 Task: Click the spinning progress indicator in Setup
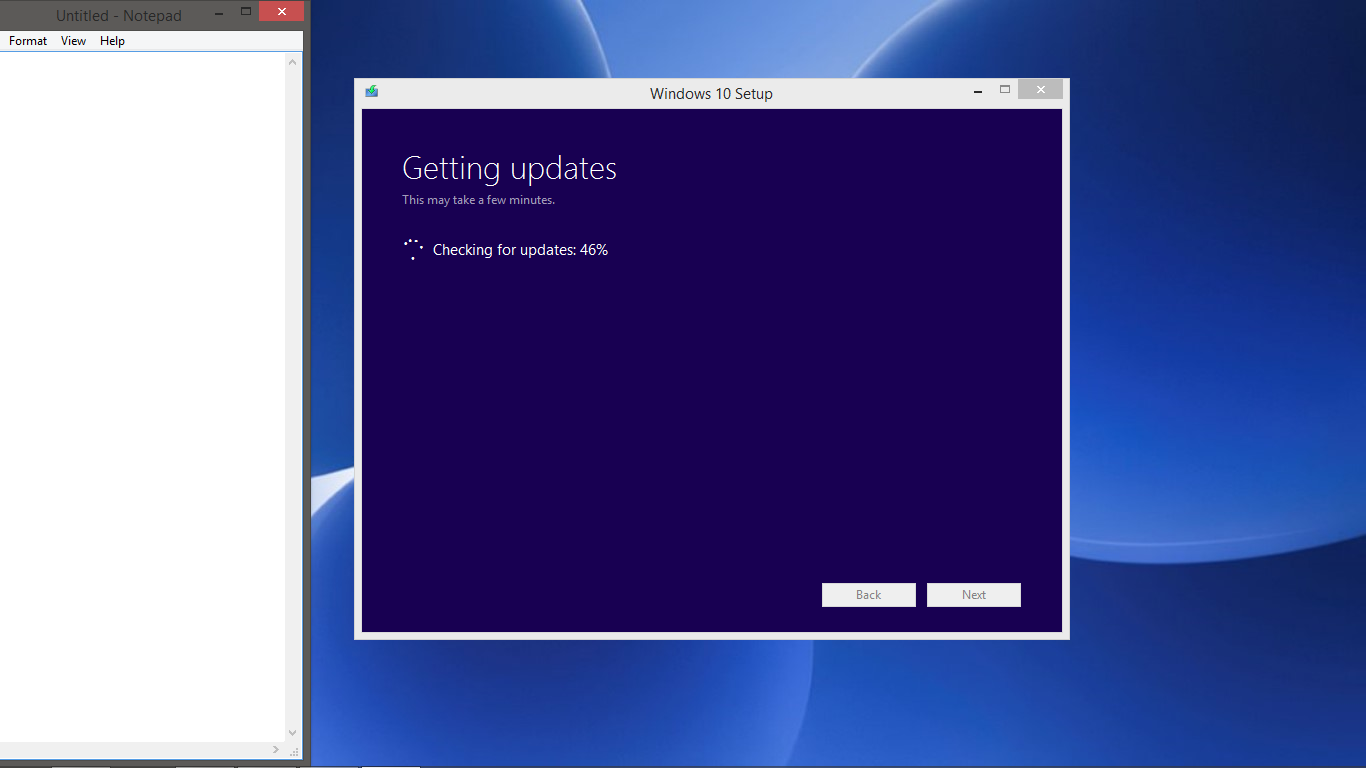click(x=413, y=250)
